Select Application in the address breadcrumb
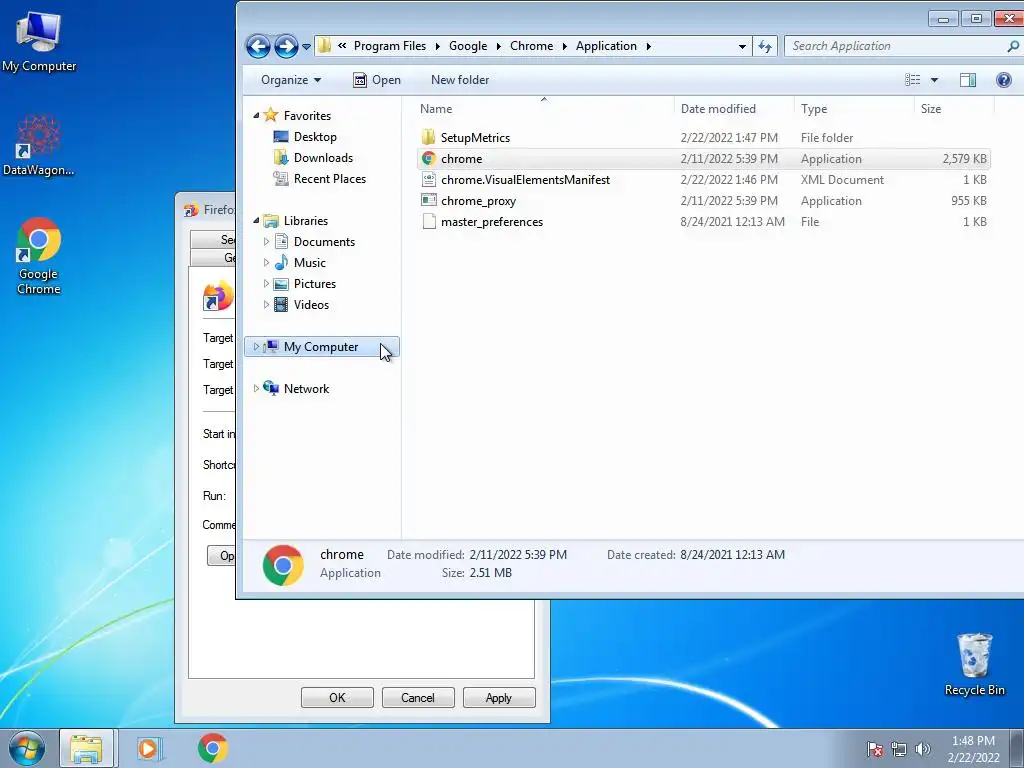 606,46
